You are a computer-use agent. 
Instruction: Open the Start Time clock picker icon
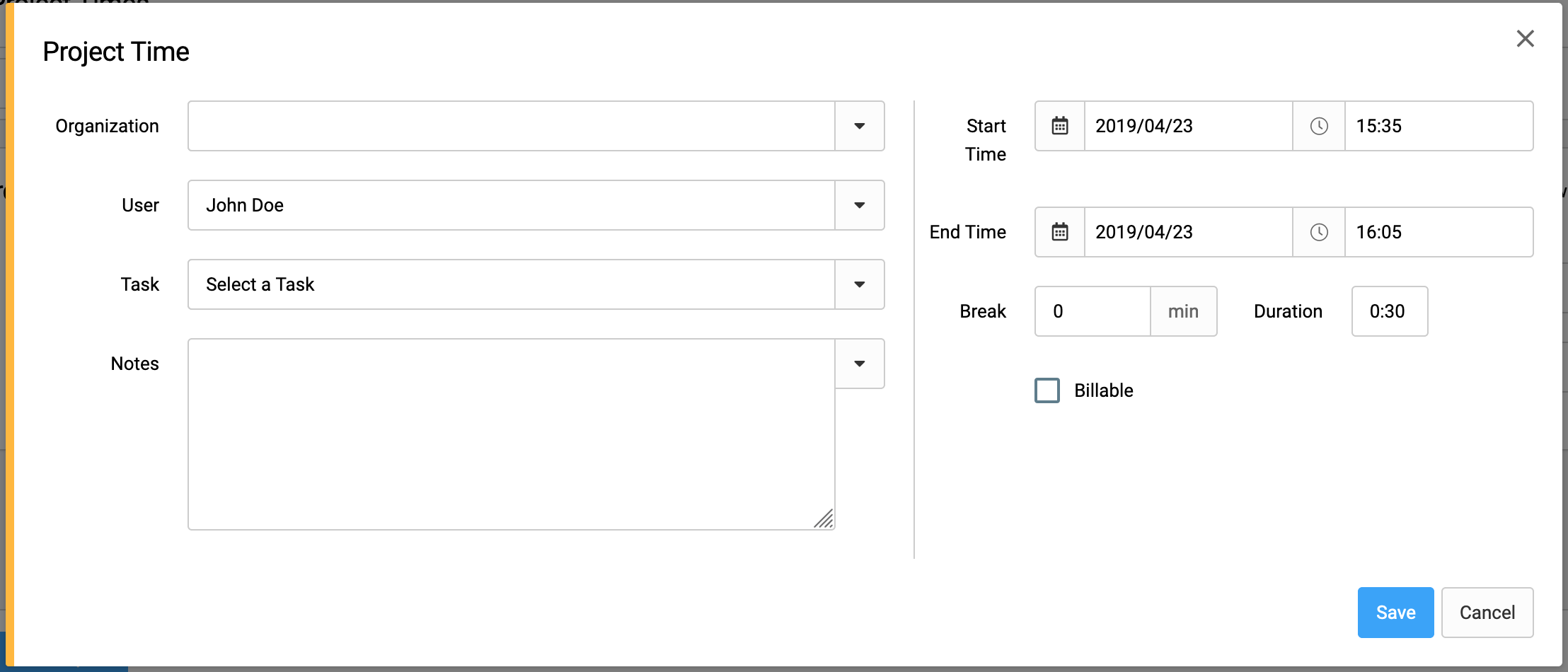(x=1319, y=126)
